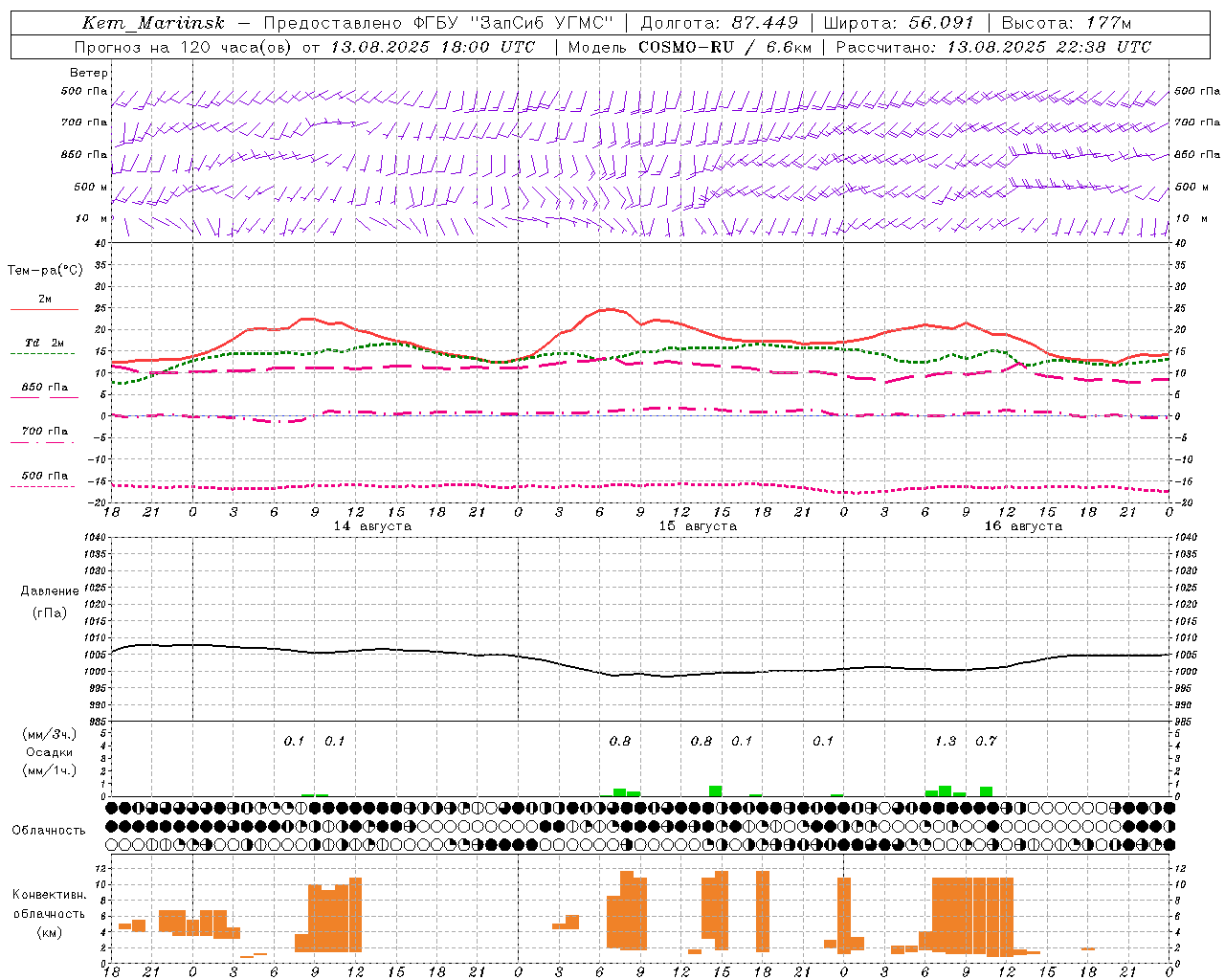Click the computed time '13.08.2025 22:38 UTC'
The height and width of the screenshot is (980, 1225).
(1049, 47)
